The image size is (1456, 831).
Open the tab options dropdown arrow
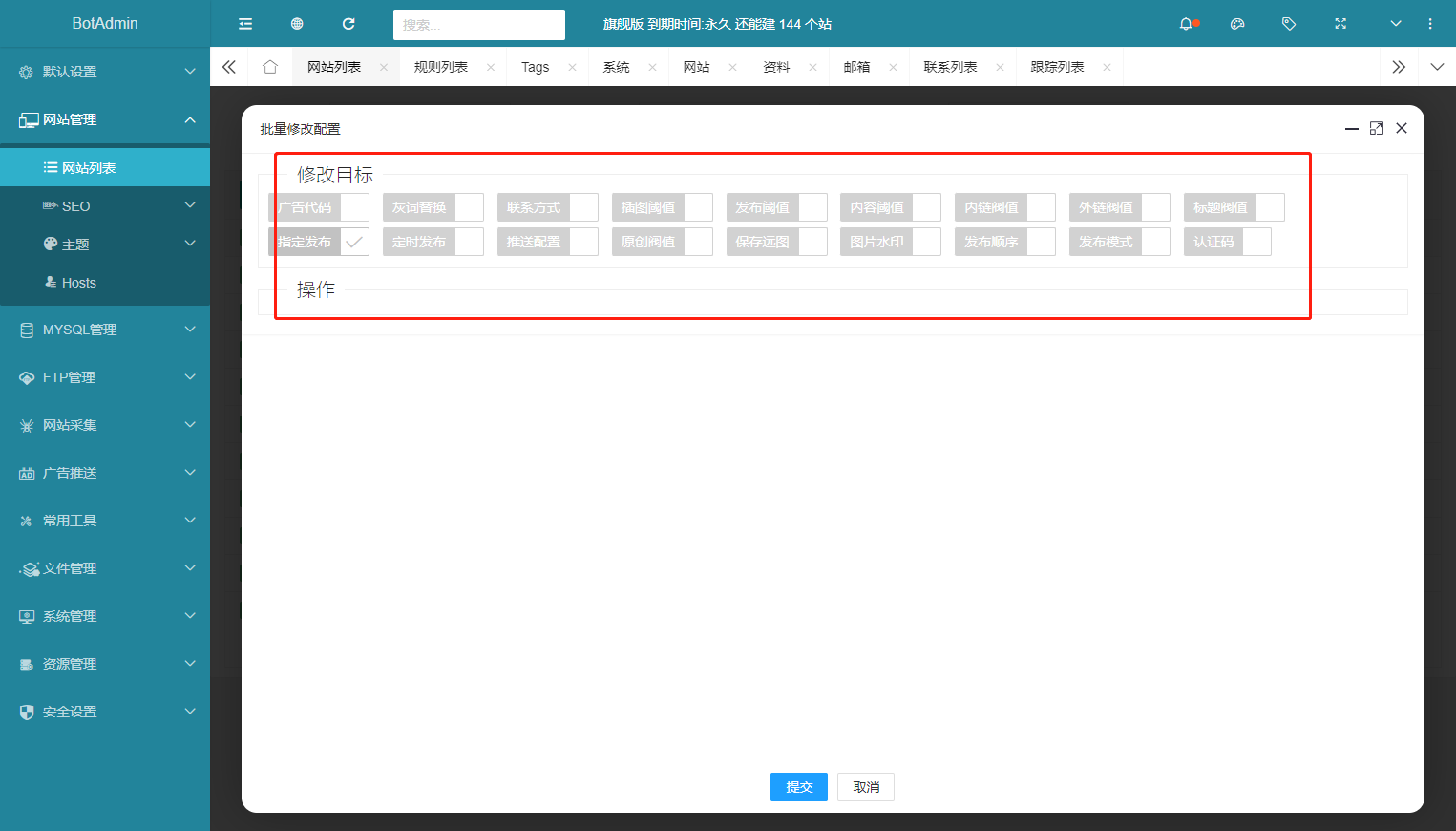point(1438,67)
